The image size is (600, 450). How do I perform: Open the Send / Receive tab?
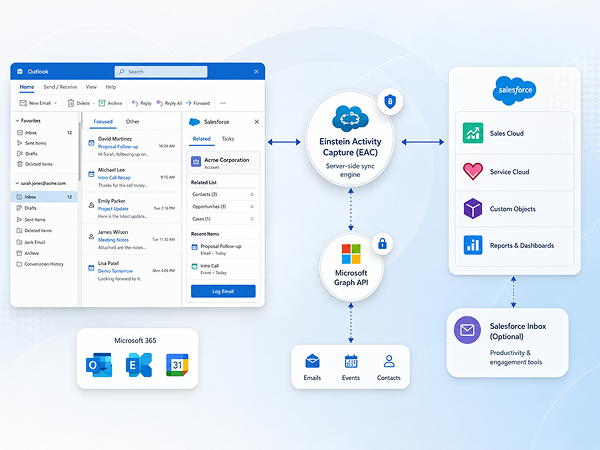60,87
